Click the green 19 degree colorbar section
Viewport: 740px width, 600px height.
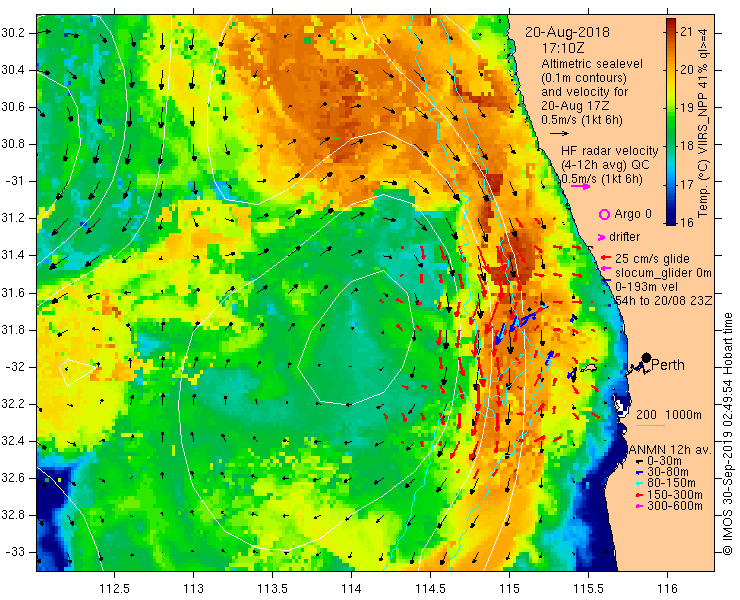click(671, 108)
